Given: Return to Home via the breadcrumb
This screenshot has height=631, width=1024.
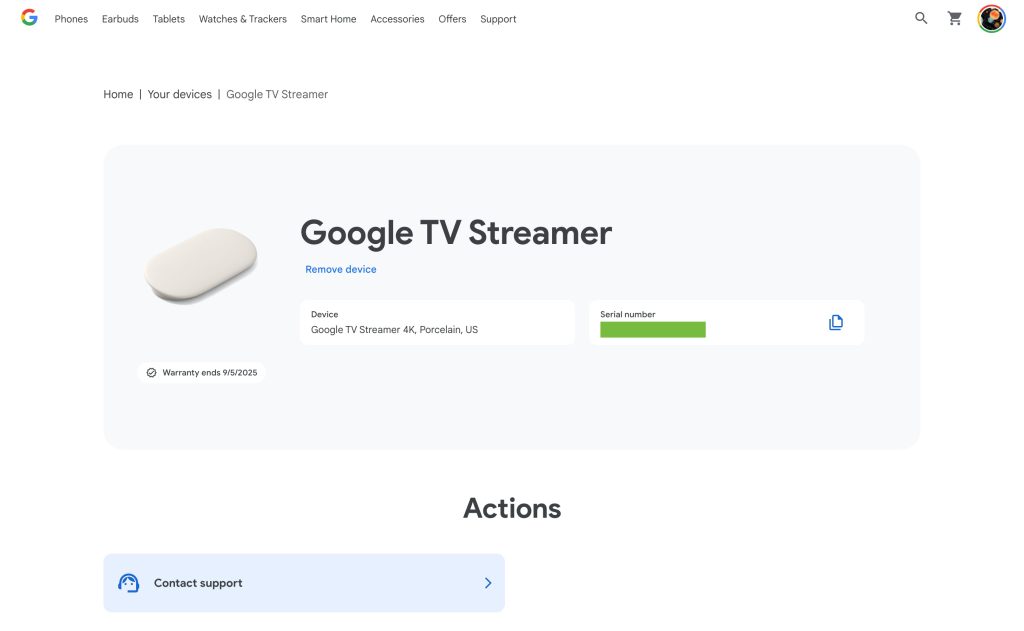Looking at the screenshot, I should pyautogui.click(x=117, y=93).
